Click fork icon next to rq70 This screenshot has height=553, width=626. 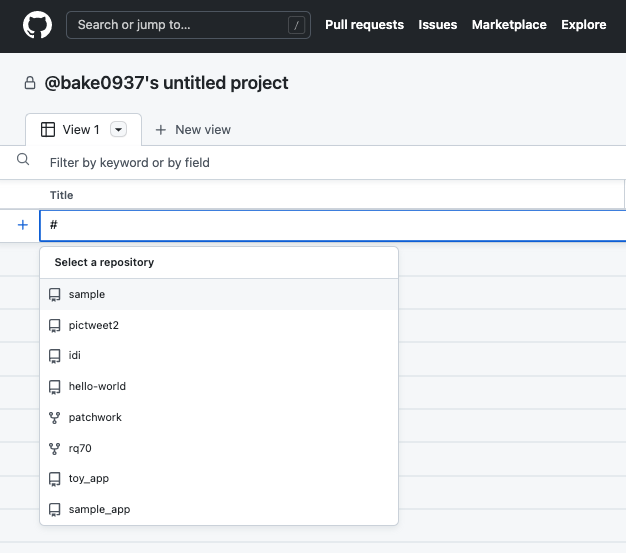point(54,449)
